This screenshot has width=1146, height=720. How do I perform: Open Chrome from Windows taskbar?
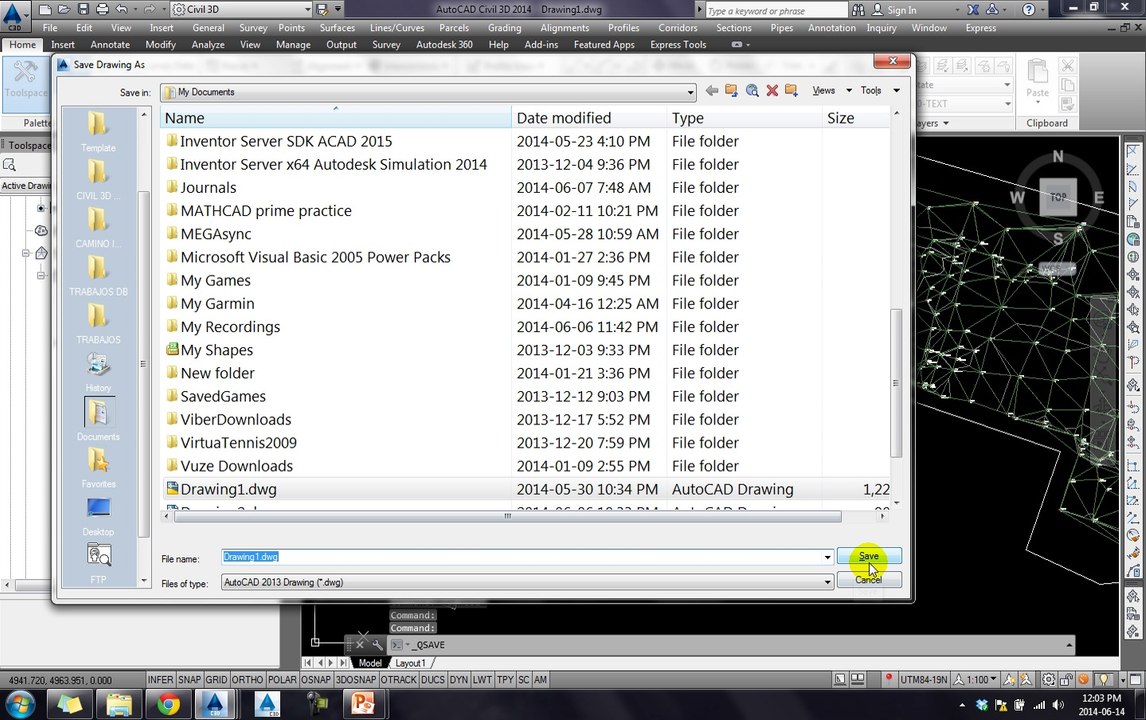click(167, 704)
